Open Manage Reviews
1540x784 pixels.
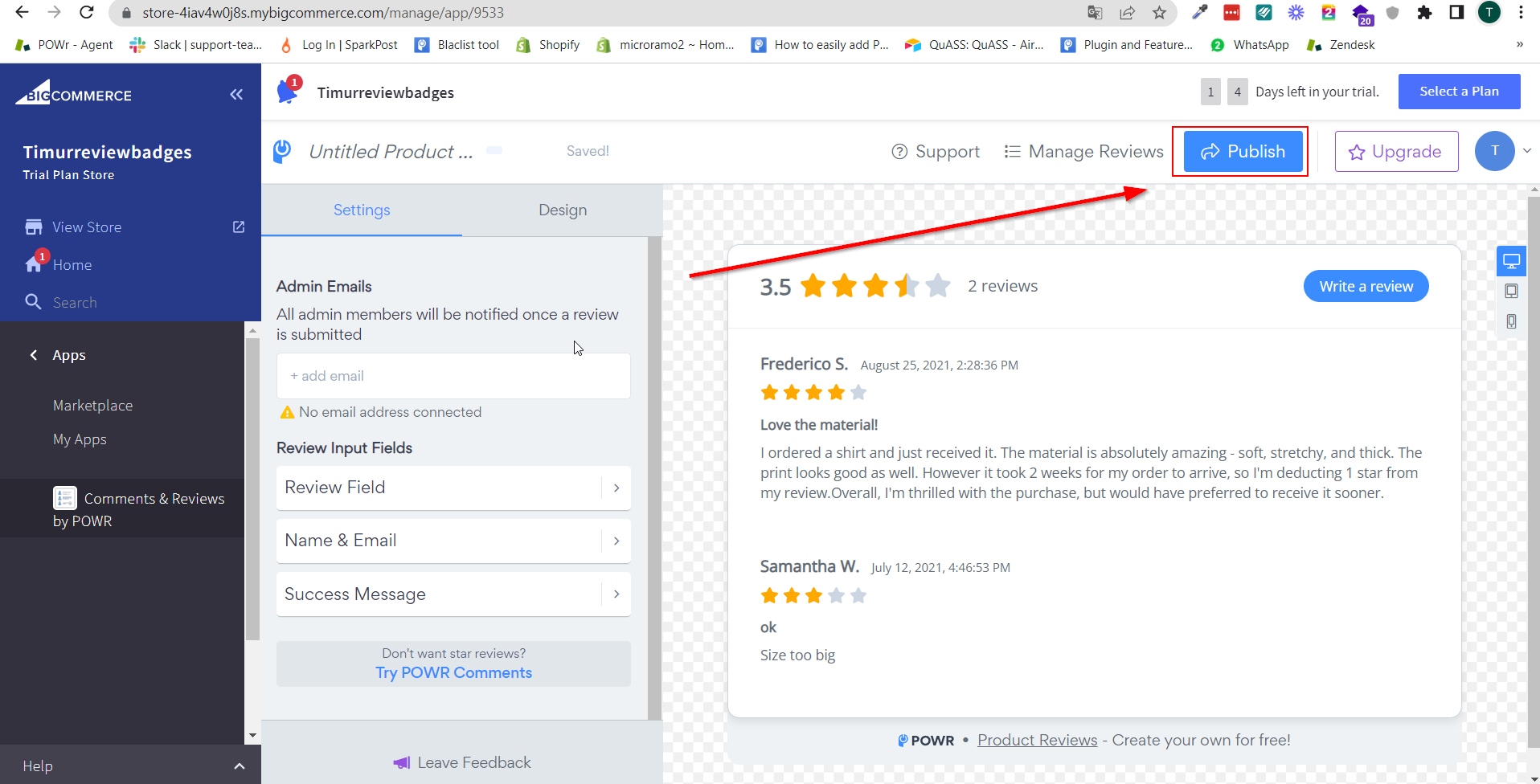point(1083,151)
